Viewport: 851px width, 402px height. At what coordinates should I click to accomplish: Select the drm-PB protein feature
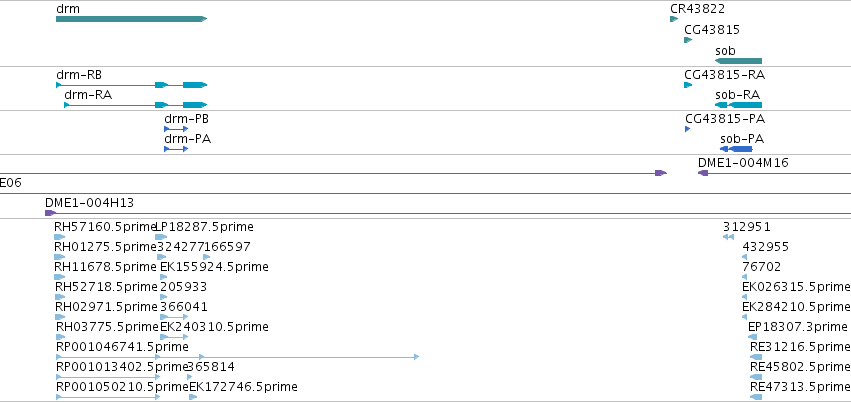point(176,129)
